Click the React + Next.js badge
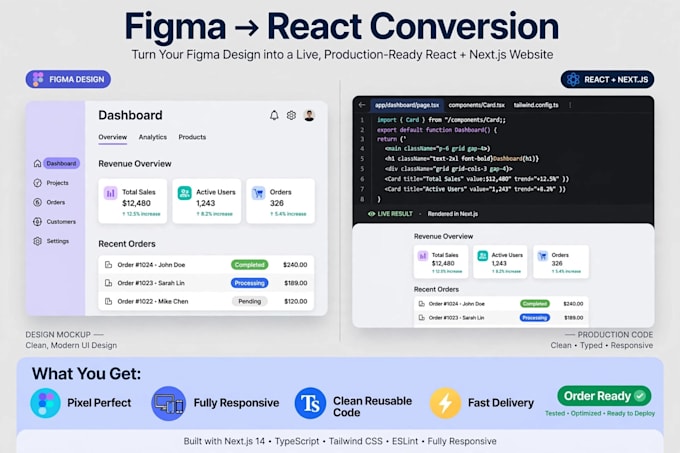680x453 pixels. click(x=607, y=80)
